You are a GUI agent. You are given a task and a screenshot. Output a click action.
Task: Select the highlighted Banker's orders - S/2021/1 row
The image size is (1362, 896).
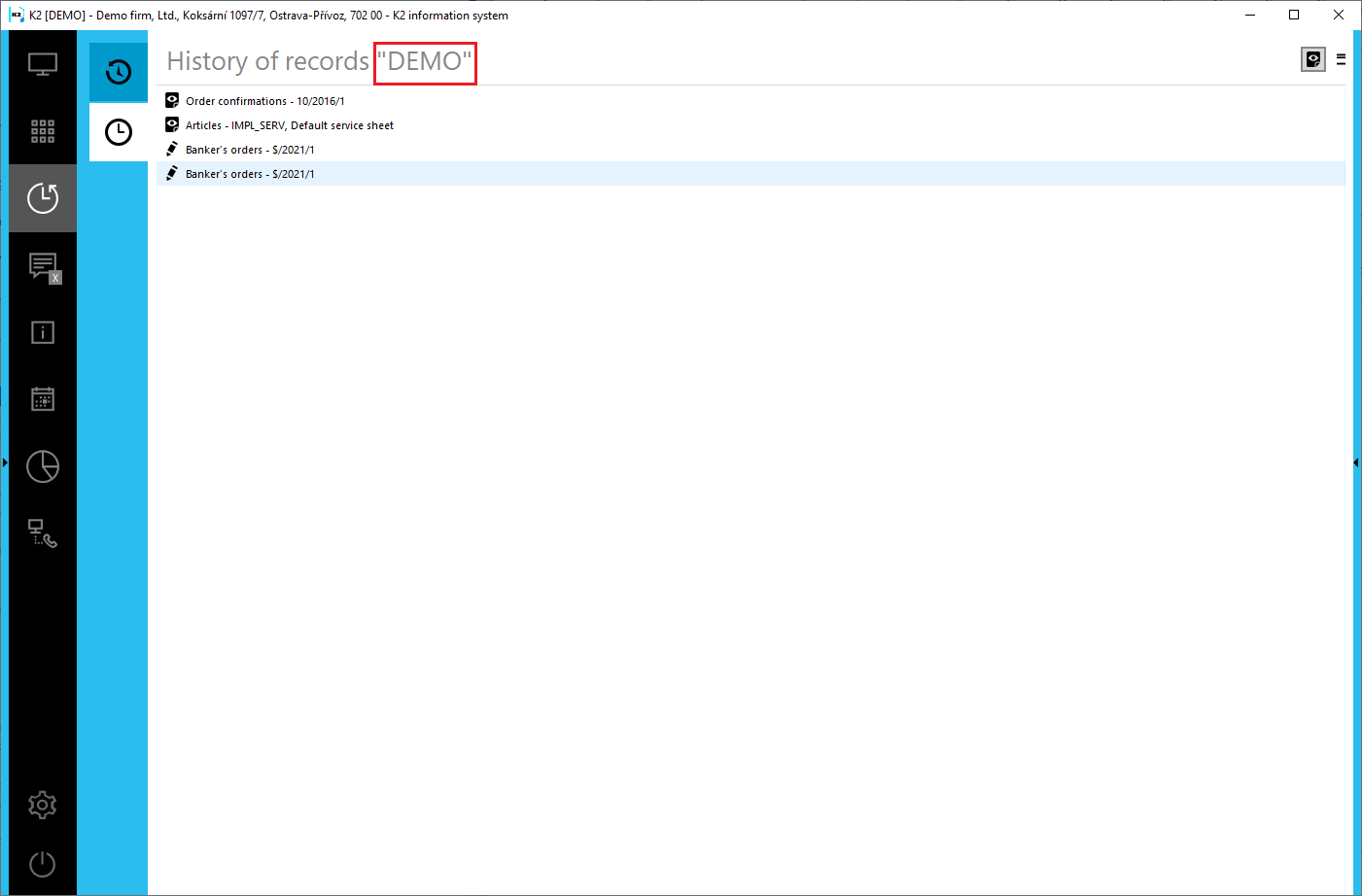pyautogui.click(x=751, y=174)
